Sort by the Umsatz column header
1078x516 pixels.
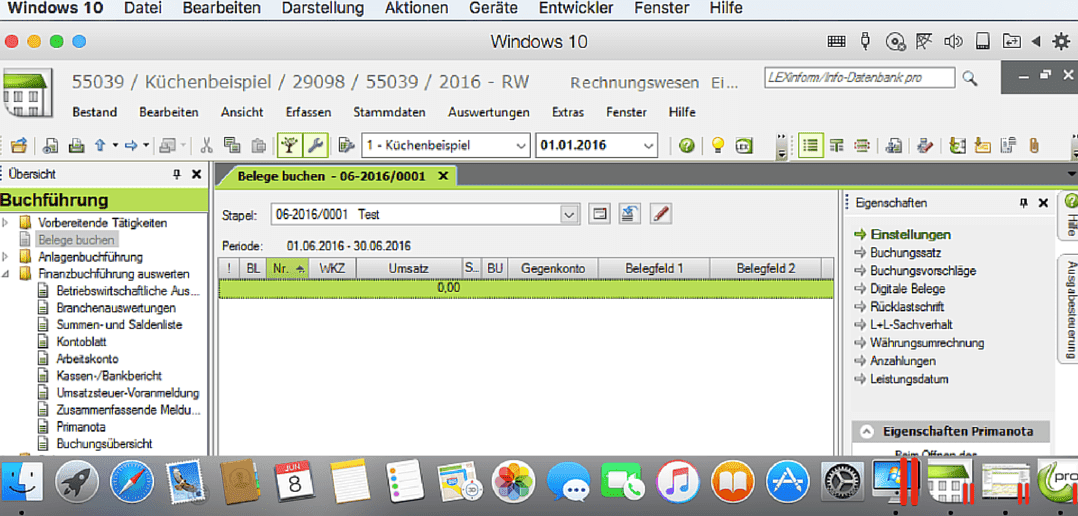tap(408, 269)
